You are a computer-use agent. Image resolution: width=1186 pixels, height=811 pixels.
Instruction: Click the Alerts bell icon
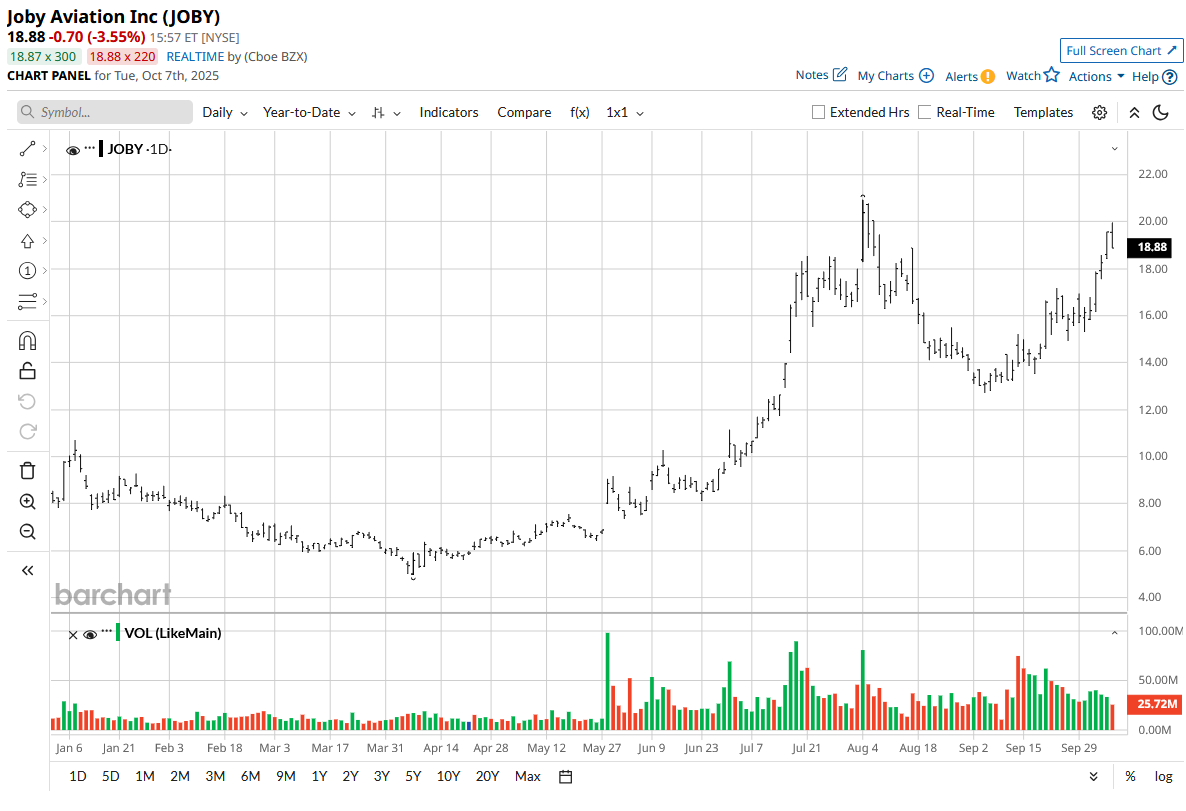click(988, 76)
